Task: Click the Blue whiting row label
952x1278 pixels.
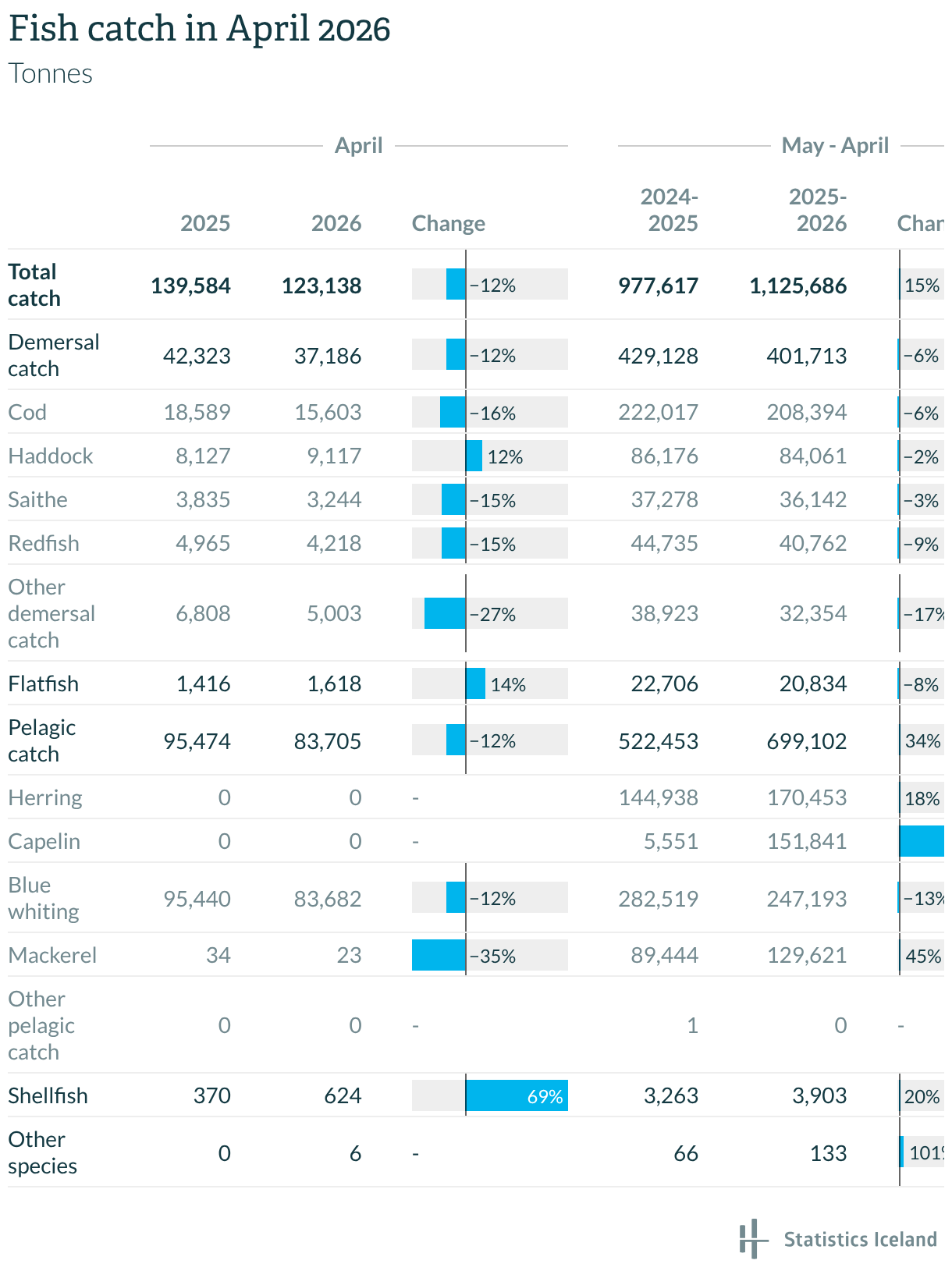Action: tap(44, 898)
